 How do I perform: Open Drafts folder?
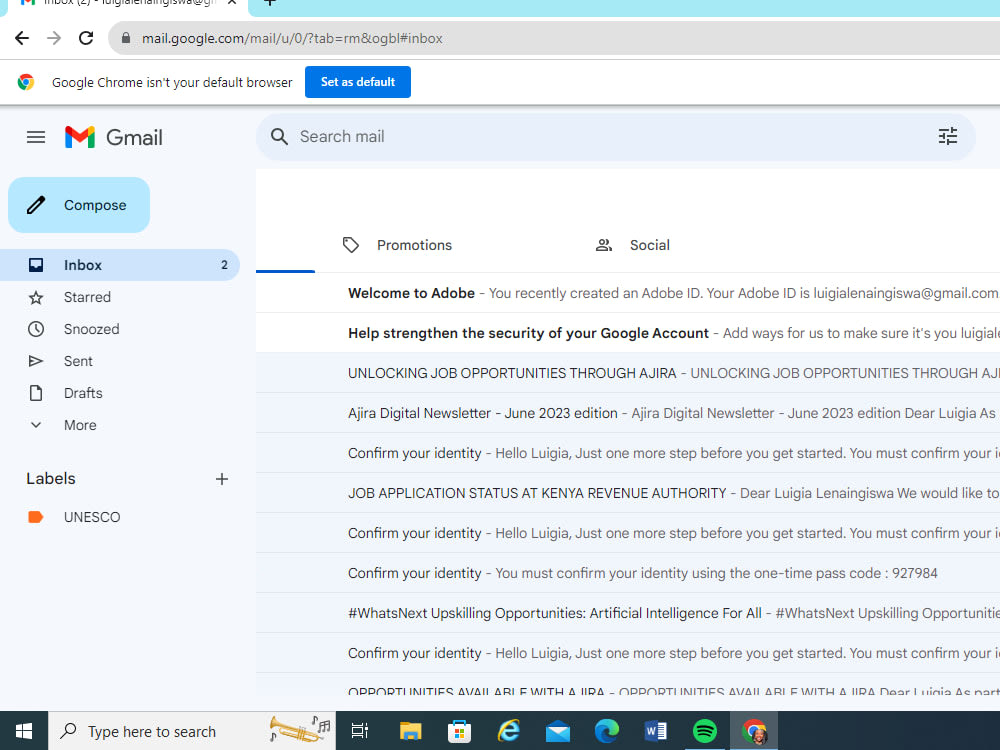tap(120, 393)
